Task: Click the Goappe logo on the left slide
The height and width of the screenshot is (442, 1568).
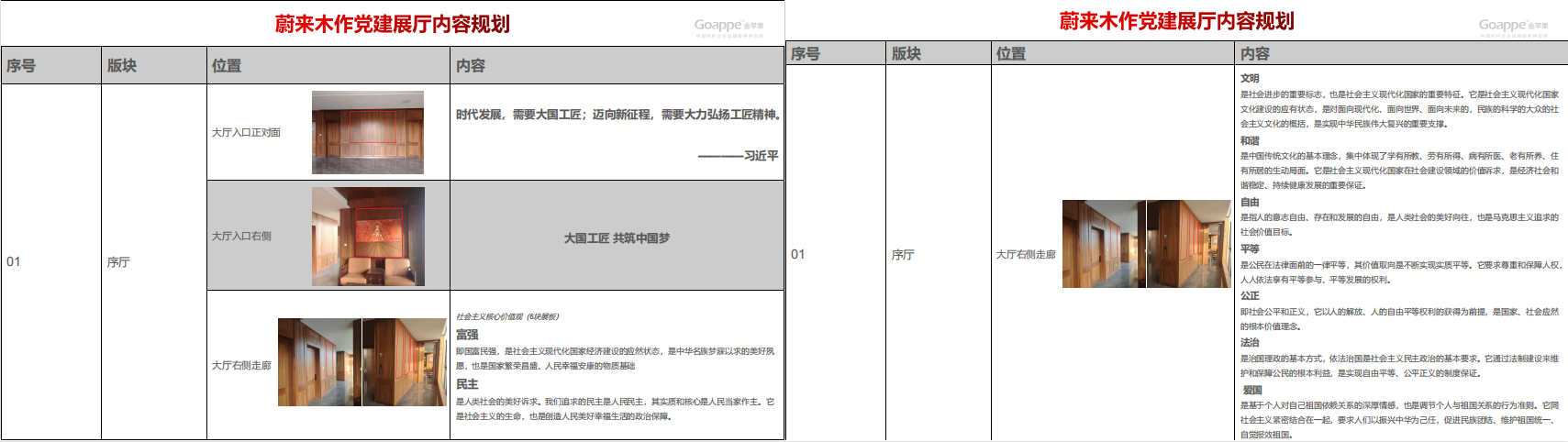Action: click(x=728, y=27)
